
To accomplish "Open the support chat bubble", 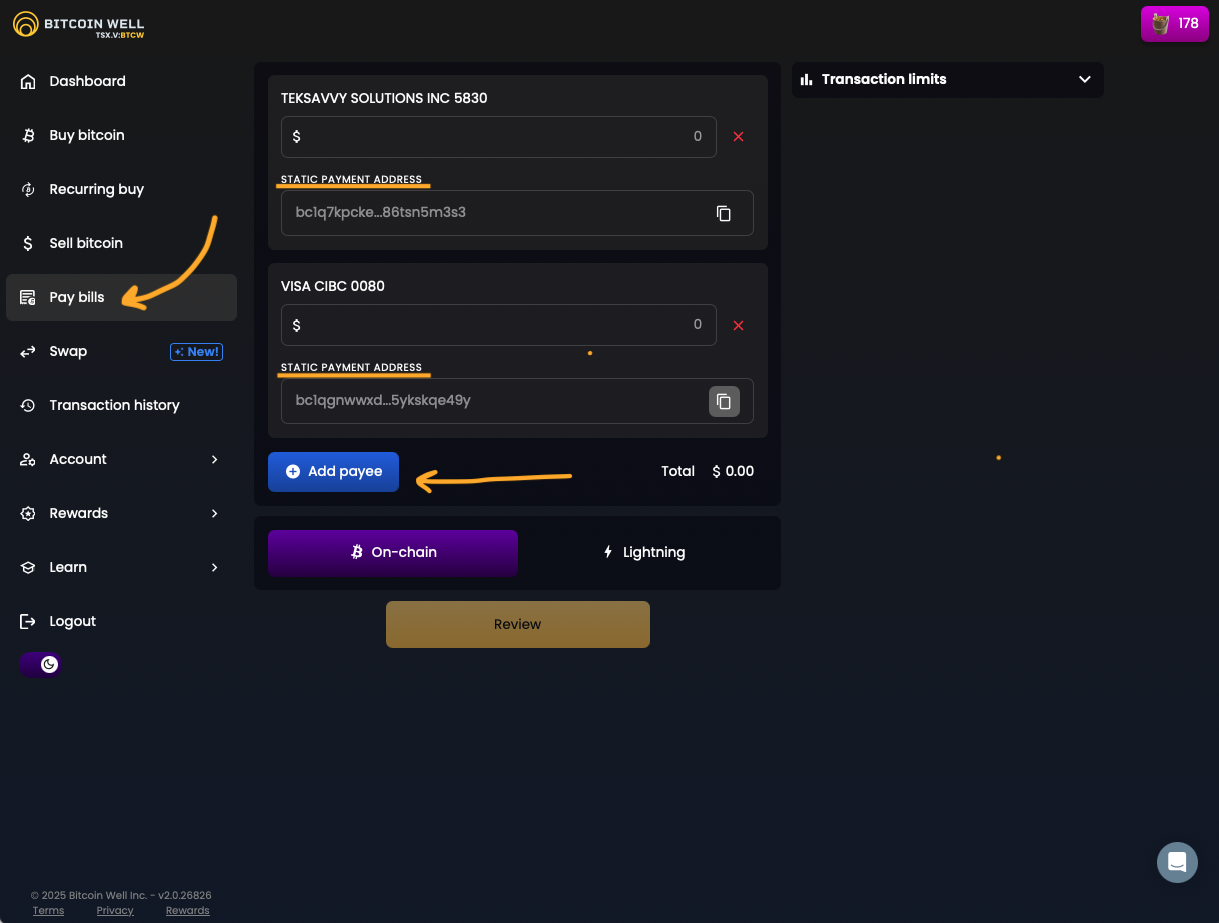I will [x=1177, y=862].
